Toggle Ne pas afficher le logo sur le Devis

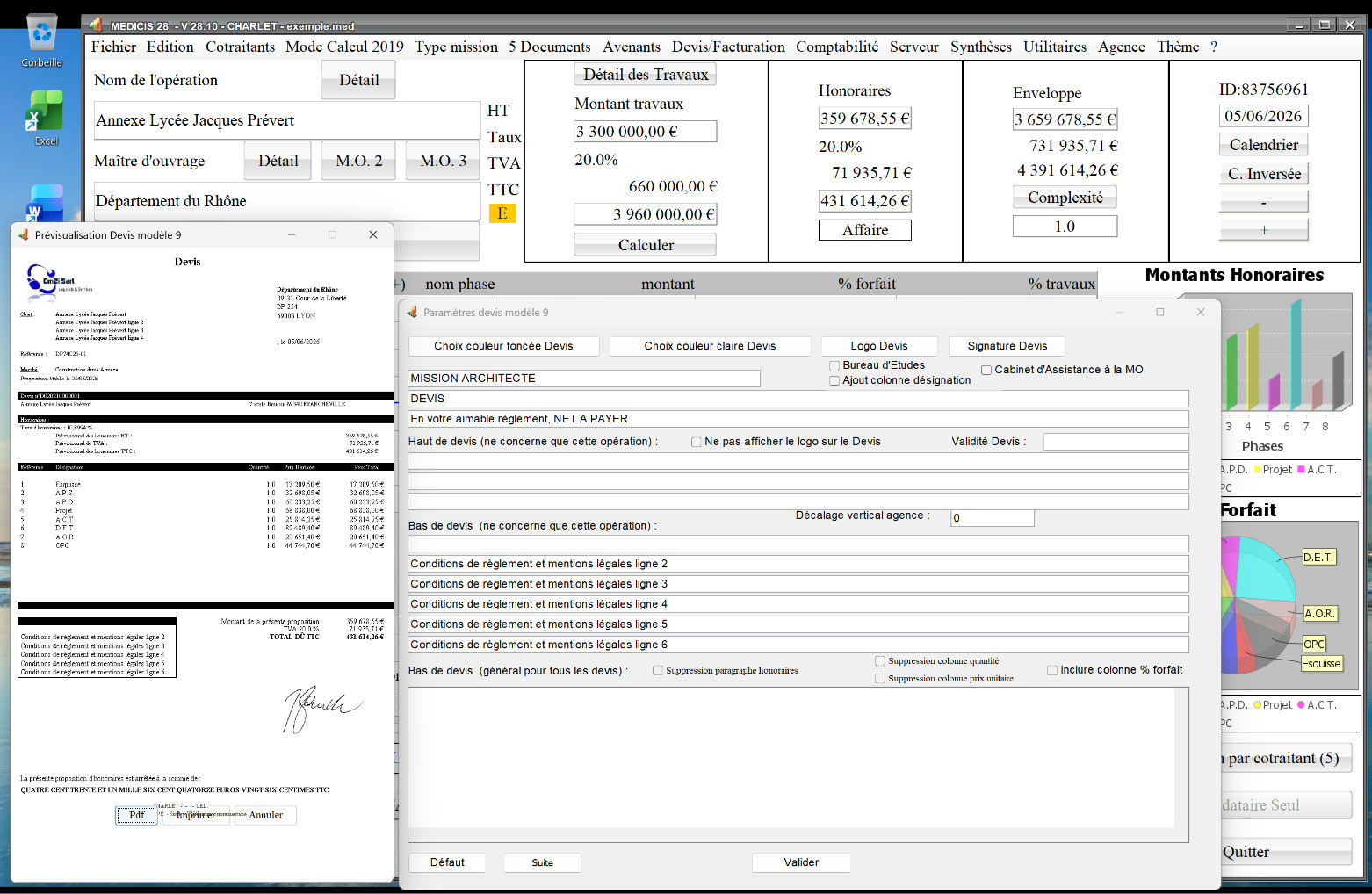tap(697, 442)
